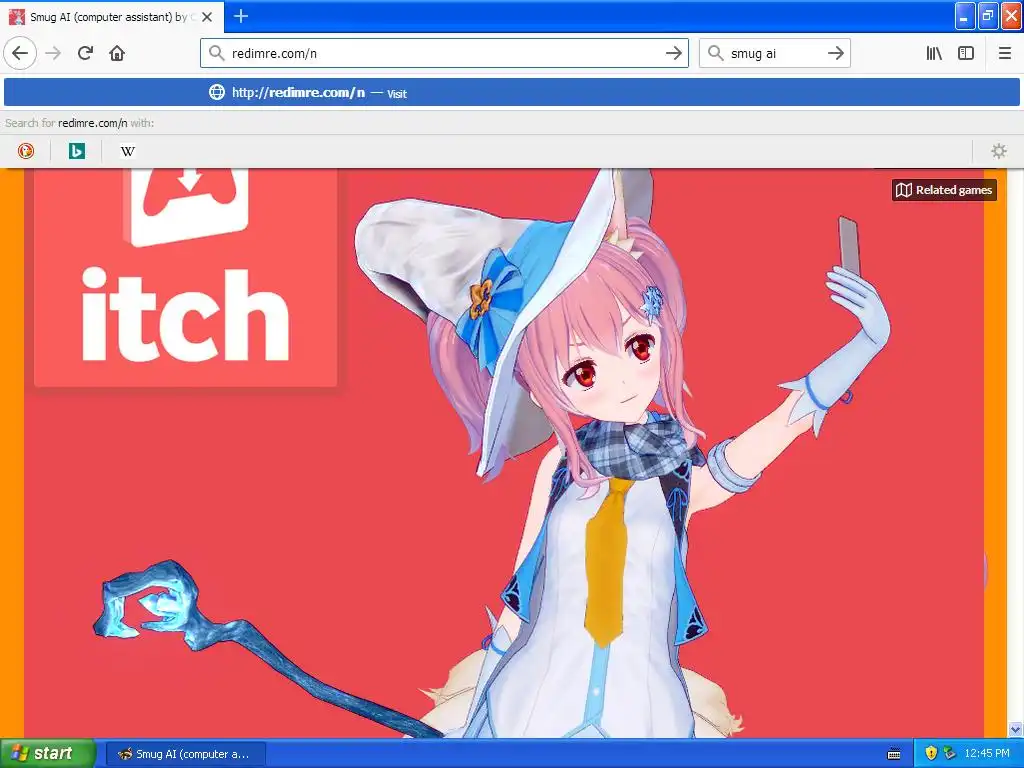Click the globe icon in URL suggestion
1024x768 pixels.
tap(217, 92)
